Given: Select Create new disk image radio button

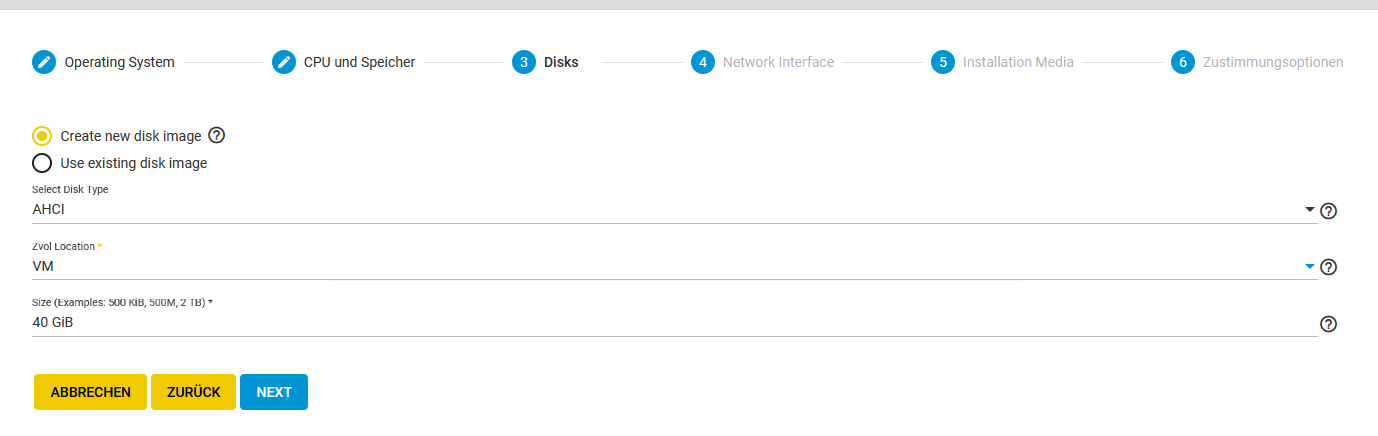Looking at the screenshot, I should (42, 136).
